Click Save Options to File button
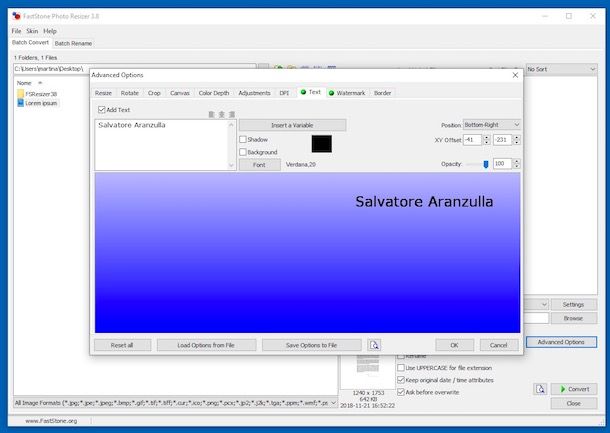Viewport: 610px width, 433px height. pyautogui.click(x=311, y=345)
